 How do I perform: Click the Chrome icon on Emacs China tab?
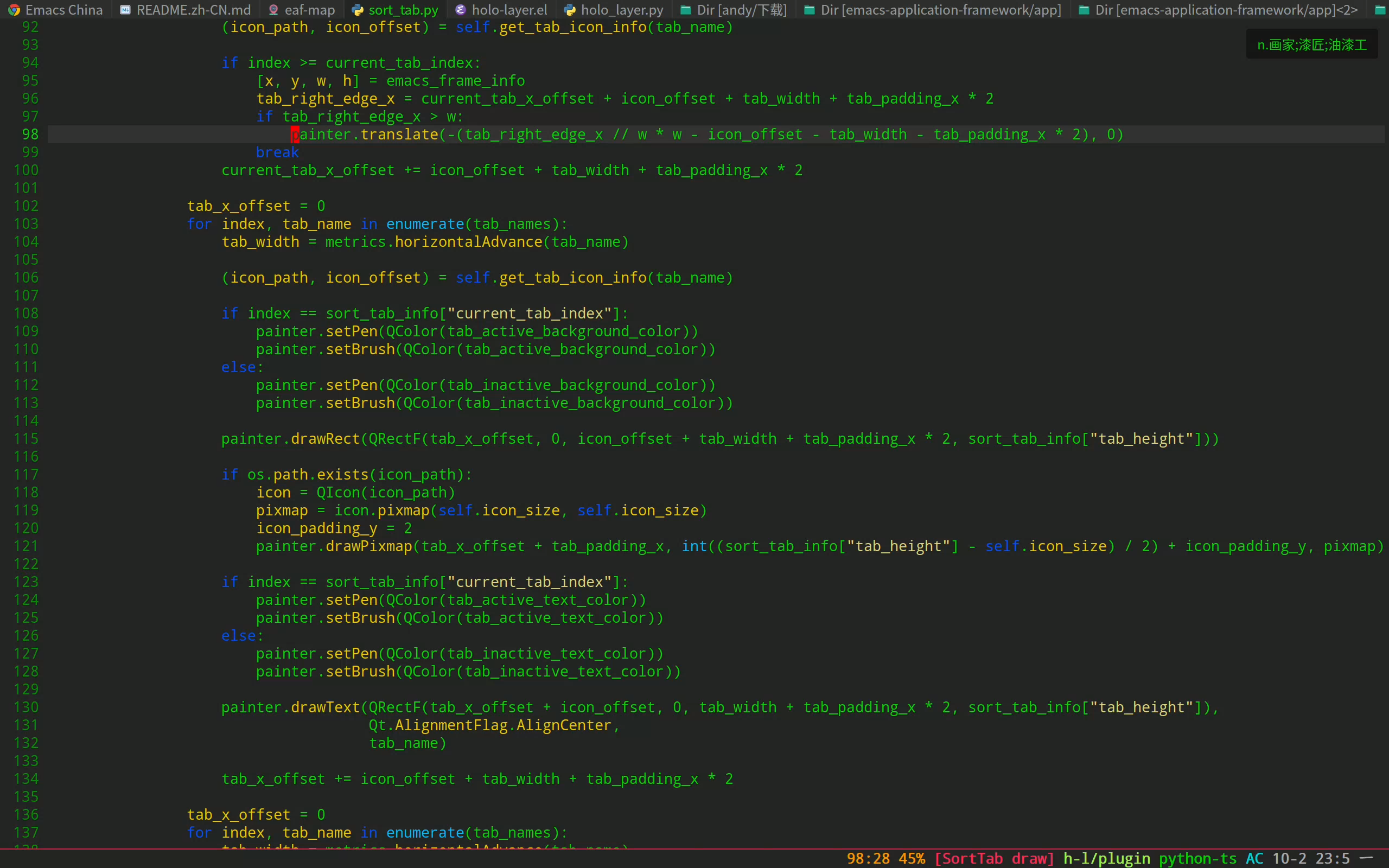pyautogui.click(x=14, y=10)
